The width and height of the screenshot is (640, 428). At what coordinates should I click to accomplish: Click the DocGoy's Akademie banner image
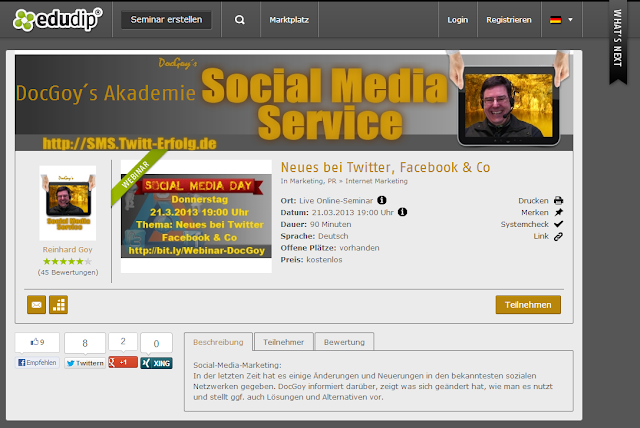click(294, 103)
